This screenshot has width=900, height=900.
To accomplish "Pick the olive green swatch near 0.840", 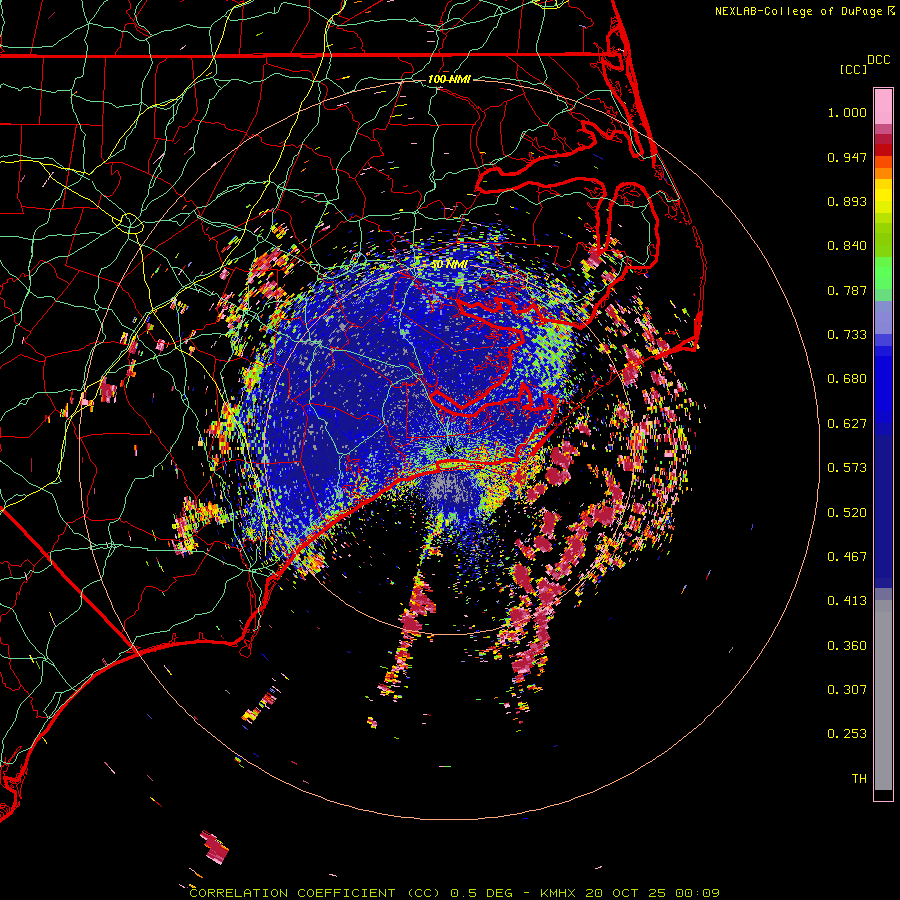I will (x=883, y=240).
